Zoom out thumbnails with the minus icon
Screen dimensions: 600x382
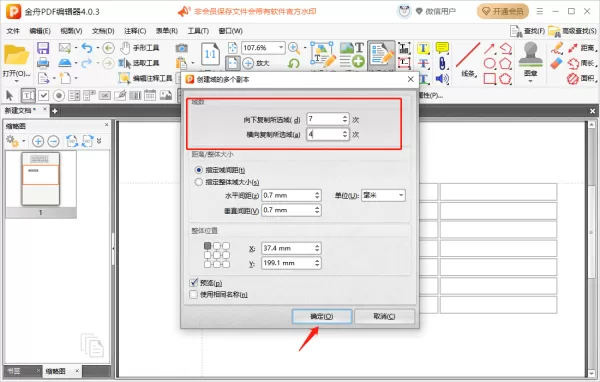click(53, 141)
